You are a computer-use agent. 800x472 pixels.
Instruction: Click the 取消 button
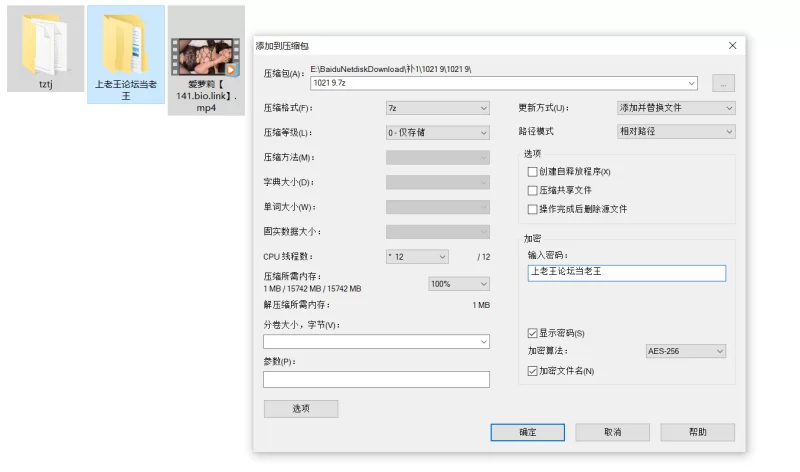pyautogui.click(x=612, y=432)
